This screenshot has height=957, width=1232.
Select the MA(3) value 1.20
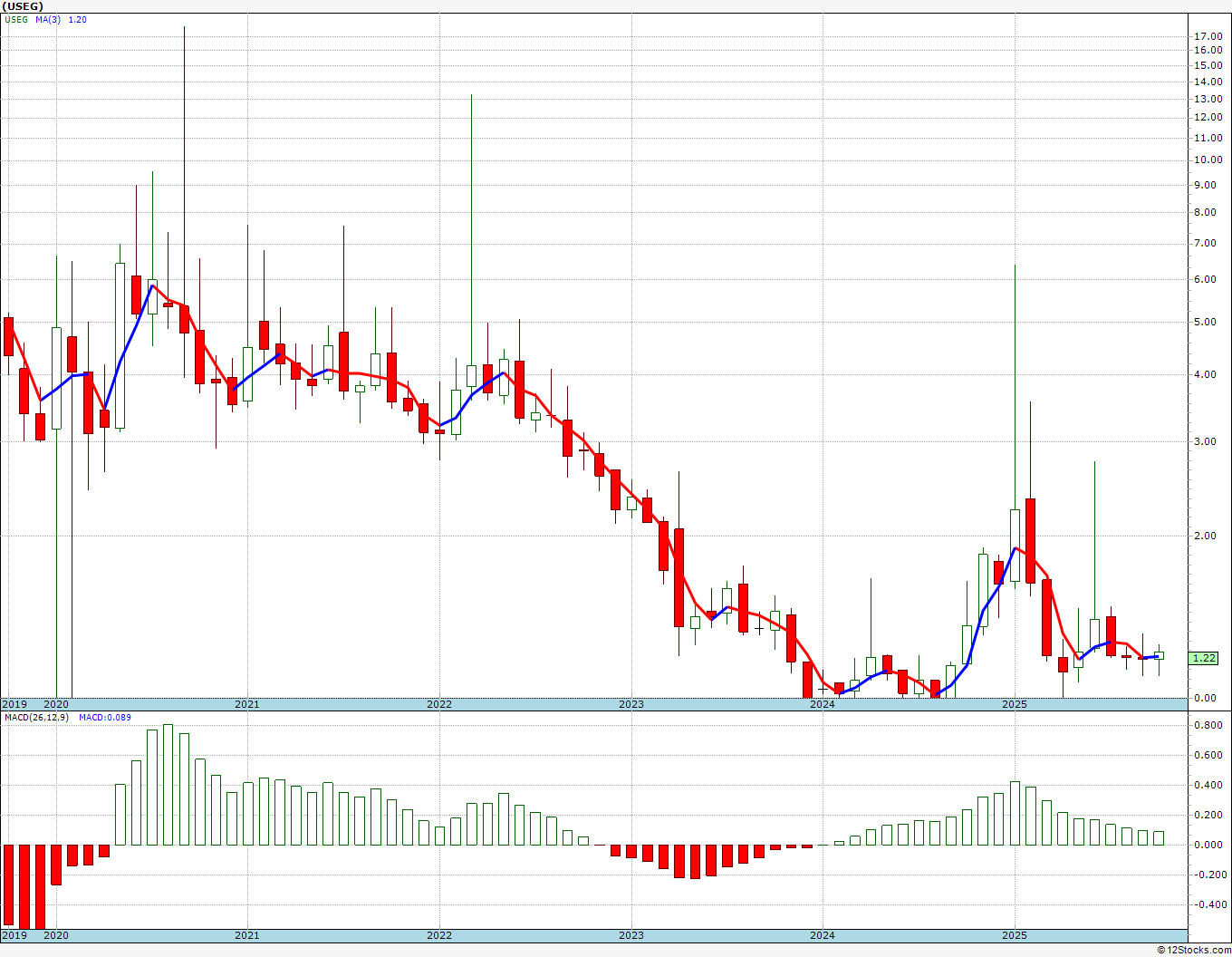[x=78, y=19]
